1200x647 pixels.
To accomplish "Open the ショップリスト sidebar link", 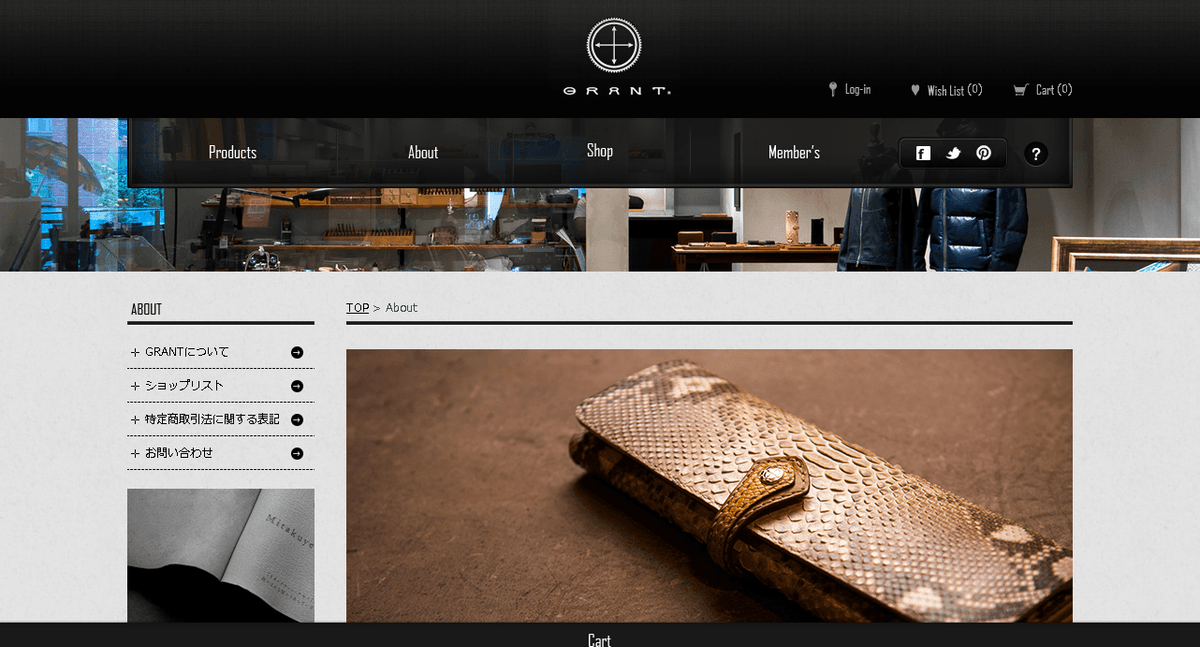I will (x=184, y=386).
